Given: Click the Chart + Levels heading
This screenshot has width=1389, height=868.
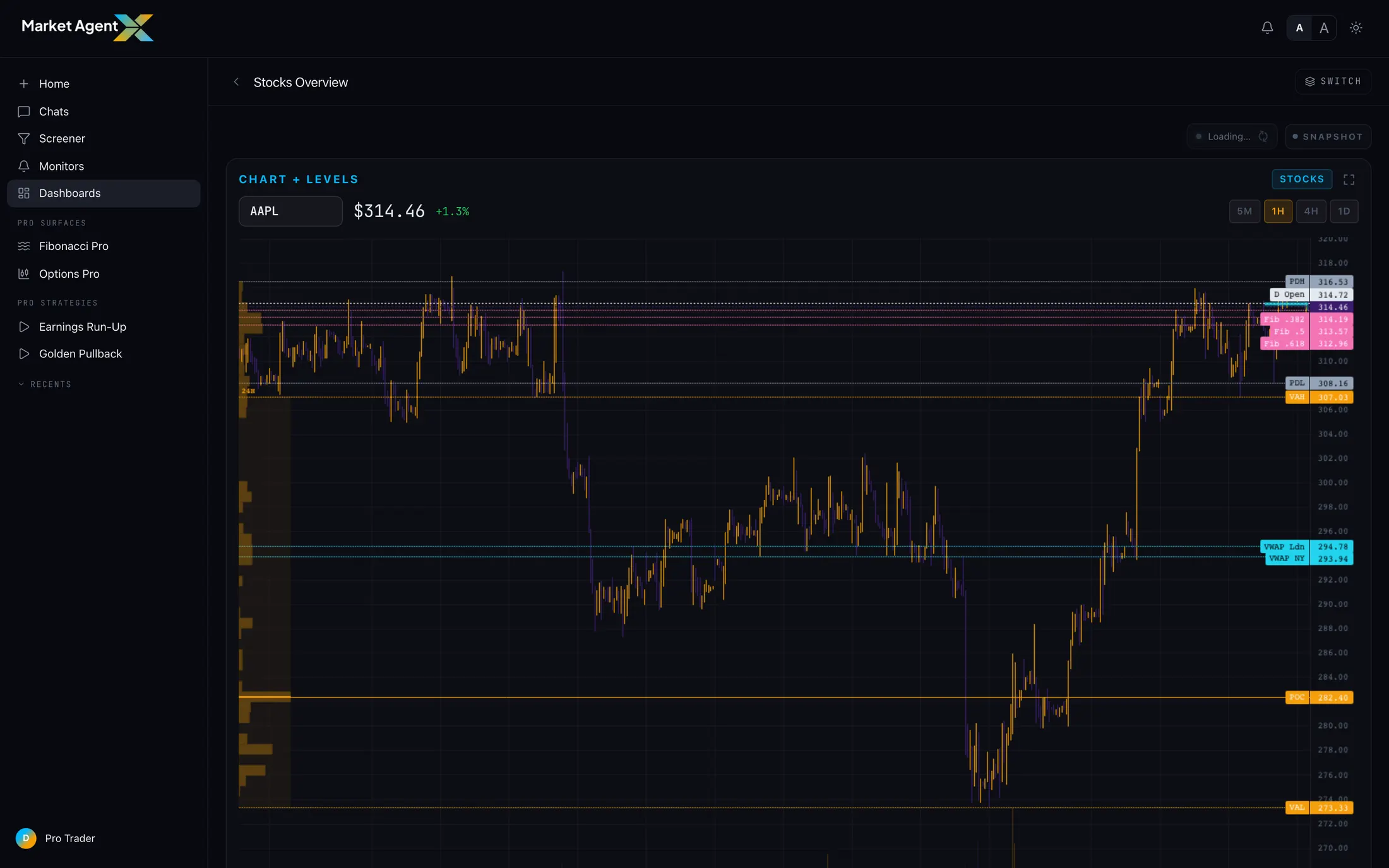Looking at the screenshot, I should point(299,179).
